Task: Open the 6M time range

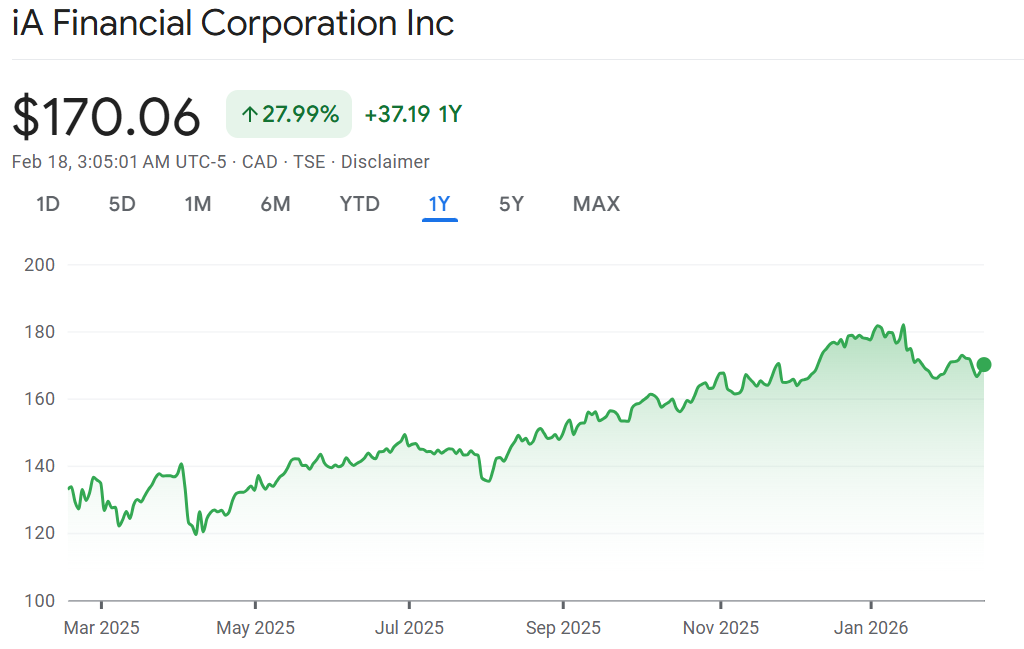Action: click(x=275, y=204)
